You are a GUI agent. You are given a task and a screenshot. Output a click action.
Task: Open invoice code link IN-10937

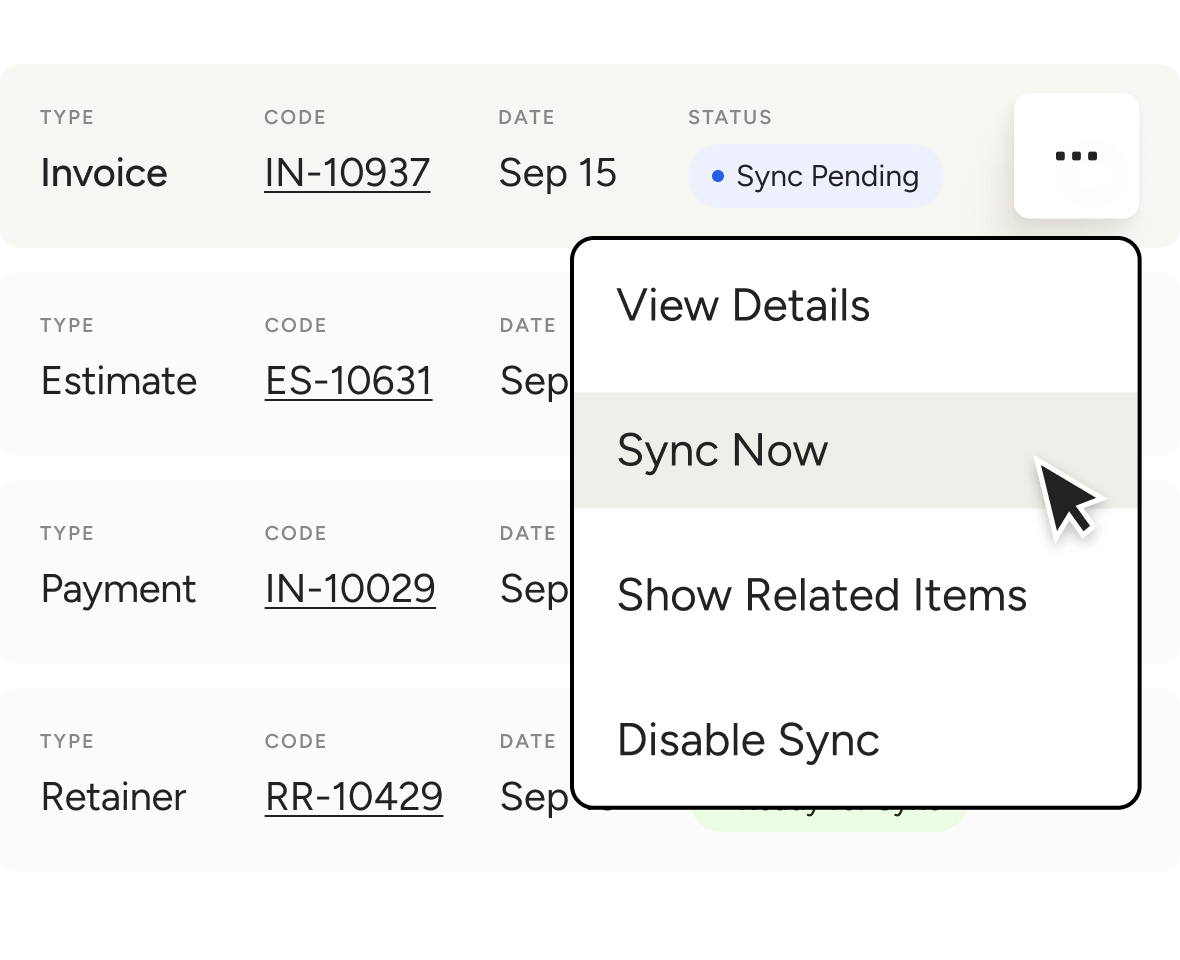pyautogui.click(x=347, y=173)
